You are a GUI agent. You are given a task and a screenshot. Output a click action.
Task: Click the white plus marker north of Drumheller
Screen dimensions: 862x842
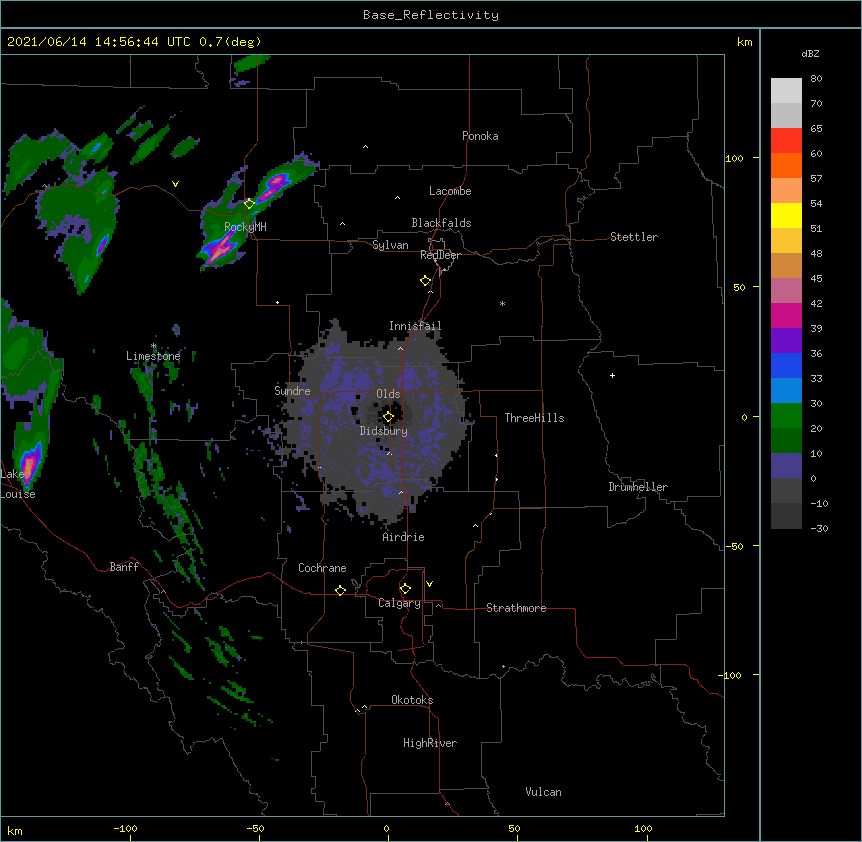click(x=612, y=375)
